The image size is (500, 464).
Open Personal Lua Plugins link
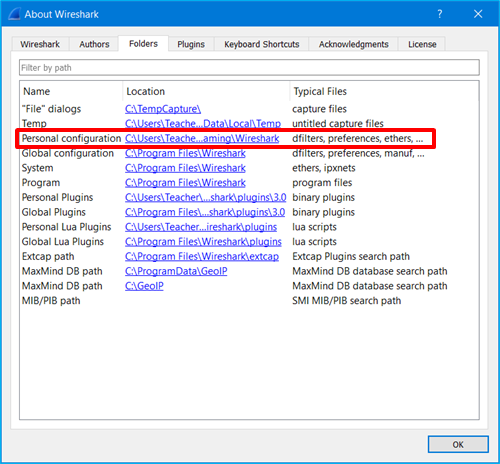click(201, 227)
